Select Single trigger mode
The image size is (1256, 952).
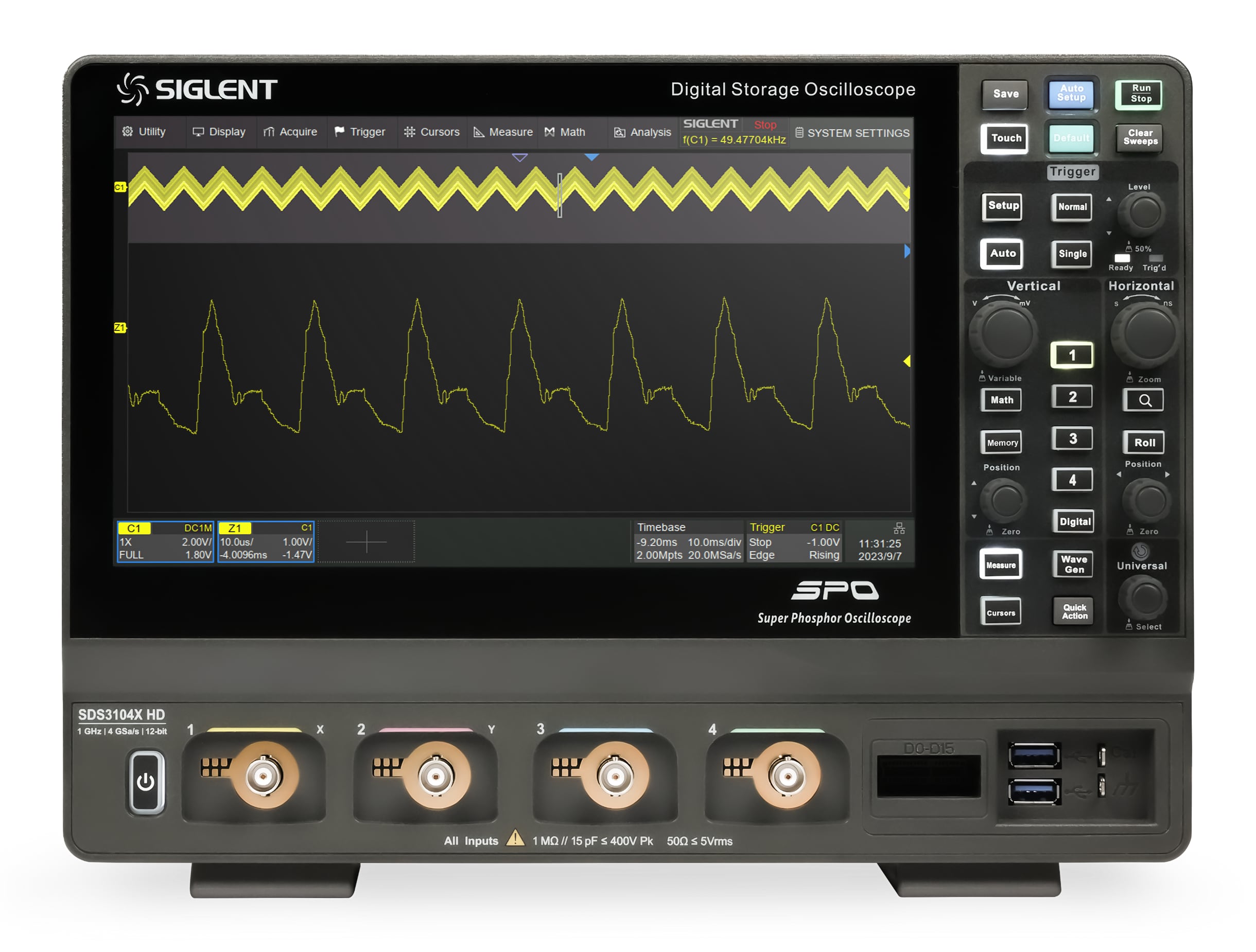point(1073,254)
